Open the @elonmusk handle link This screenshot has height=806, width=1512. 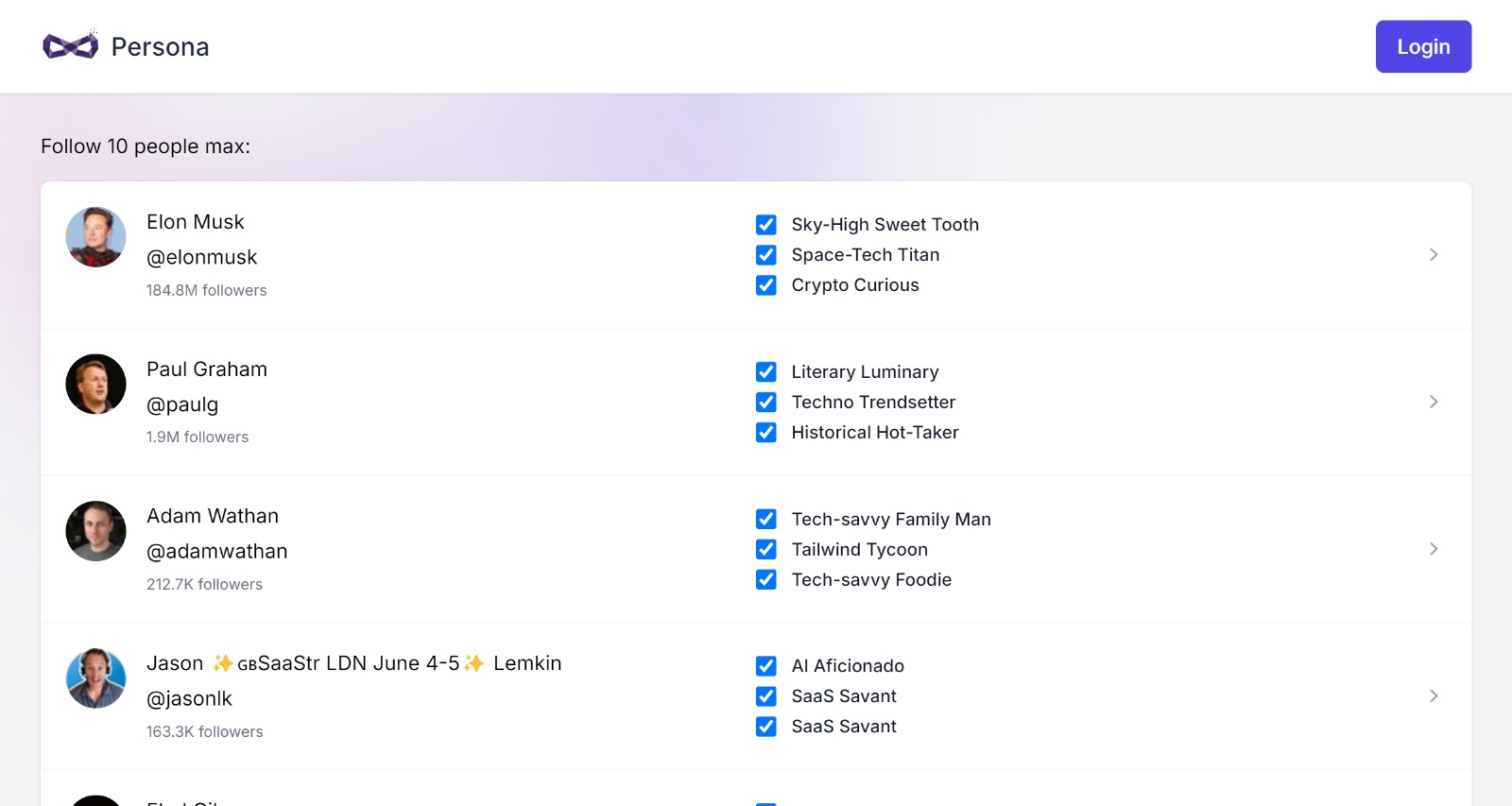point(201,257)
